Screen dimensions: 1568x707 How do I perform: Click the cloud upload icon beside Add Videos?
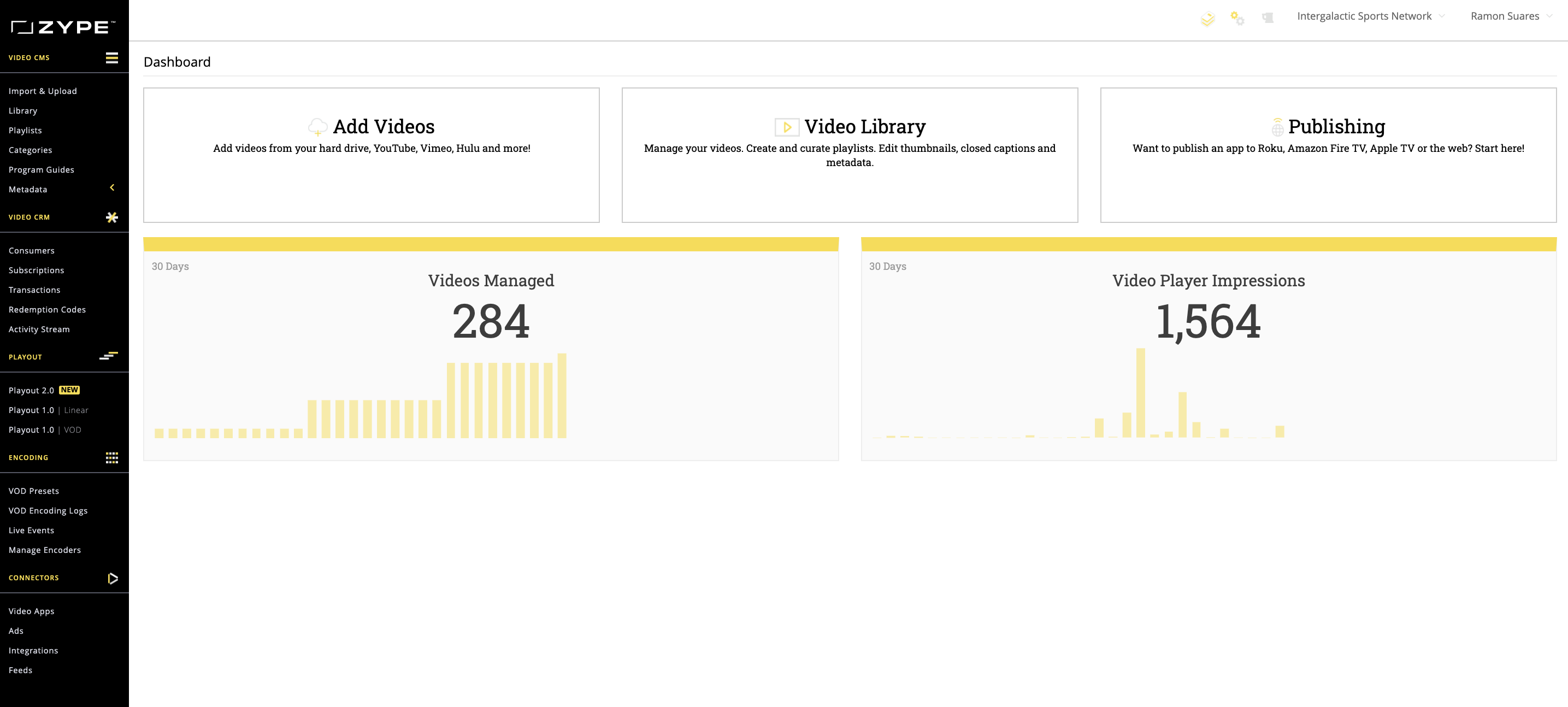pyautogui.click(x=318, y=127)
